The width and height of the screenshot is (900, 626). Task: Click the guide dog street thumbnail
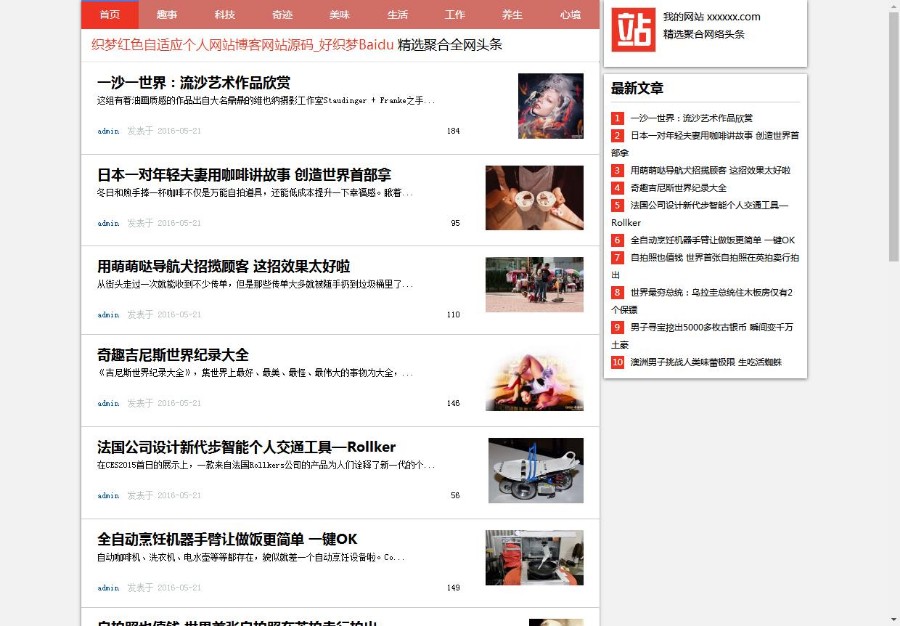(534, 285)
